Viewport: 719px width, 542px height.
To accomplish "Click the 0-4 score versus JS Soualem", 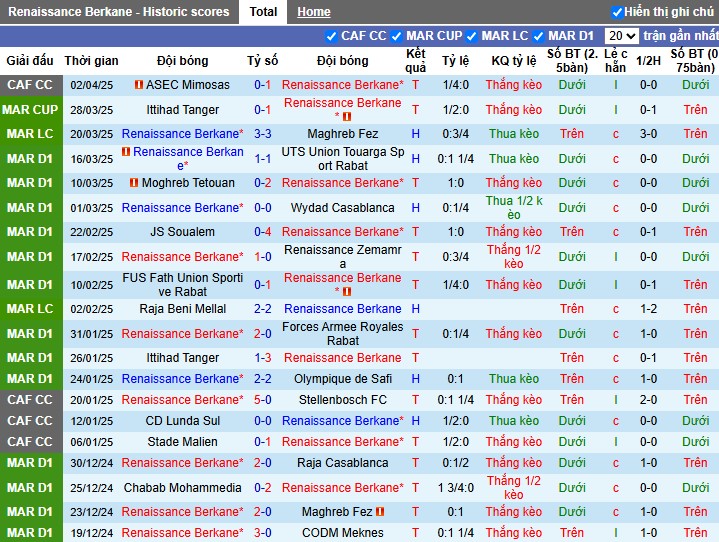I will (x=263, y=232).
